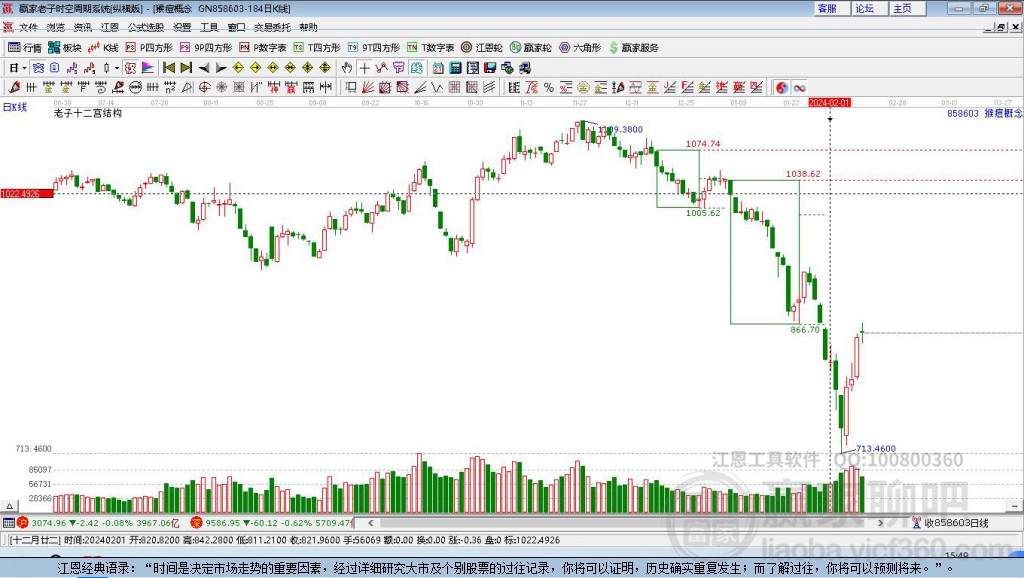
Task: Click the save floppy disk icon
Action: [490, 67]
